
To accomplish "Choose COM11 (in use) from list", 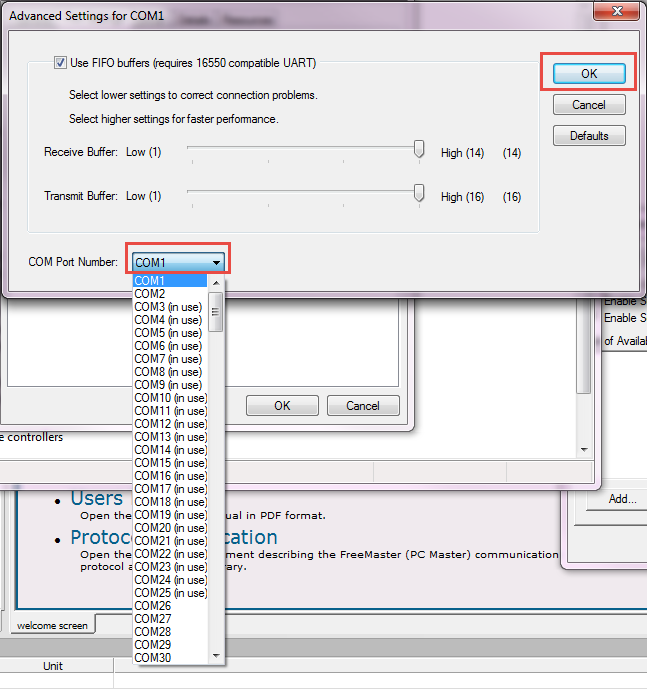I will (x=170, y=411).
